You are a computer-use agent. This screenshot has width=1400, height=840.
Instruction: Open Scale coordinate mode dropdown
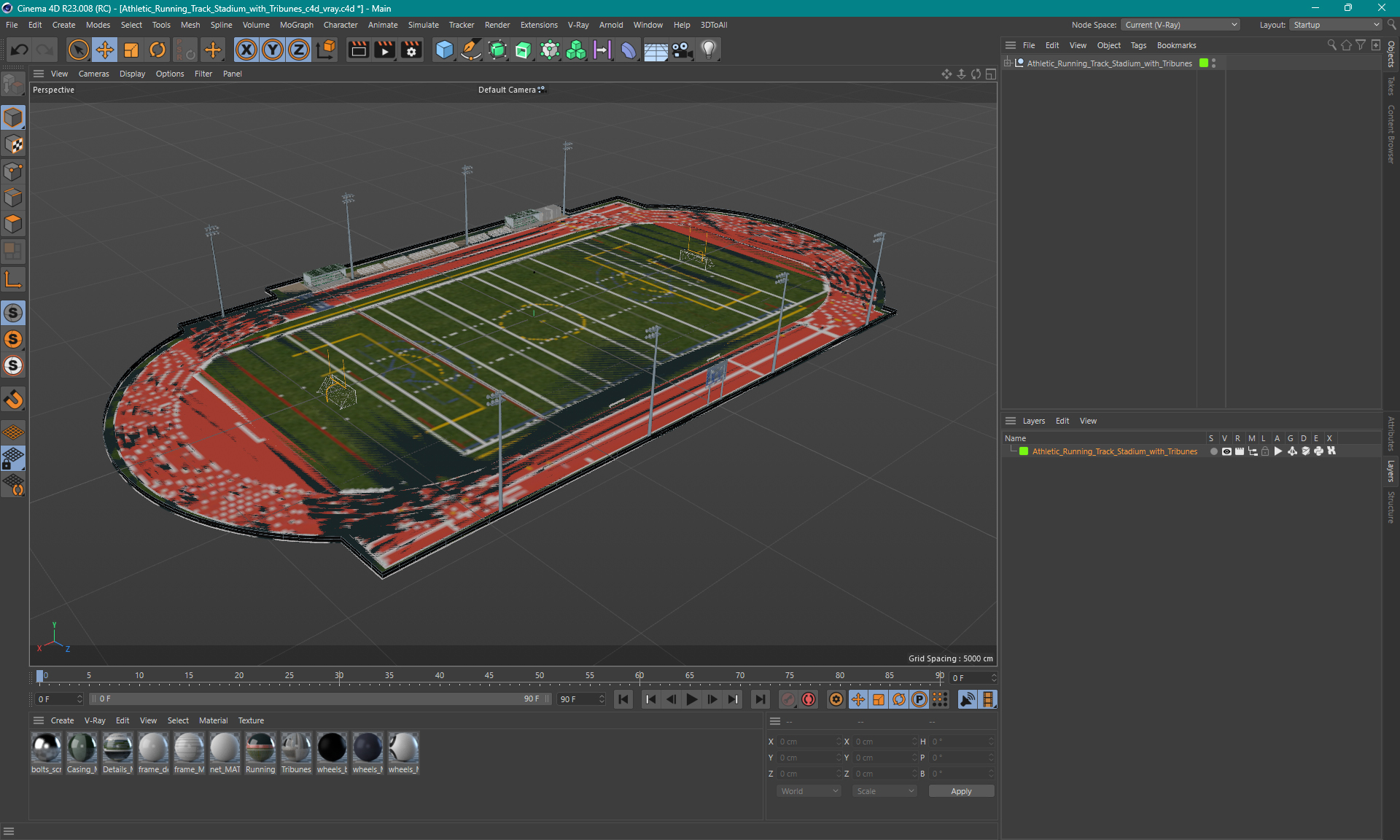click(884, 791)
